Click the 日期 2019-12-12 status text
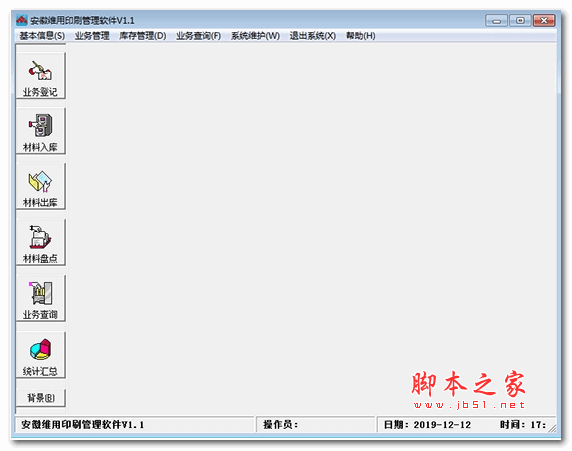This screenshot has width=572, height=451. pos(427,425)
